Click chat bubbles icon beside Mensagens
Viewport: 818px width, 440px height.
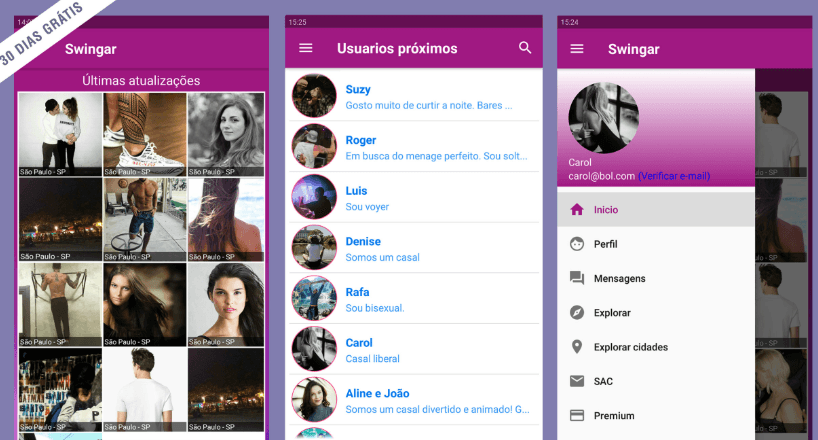(x=576, y=278)
